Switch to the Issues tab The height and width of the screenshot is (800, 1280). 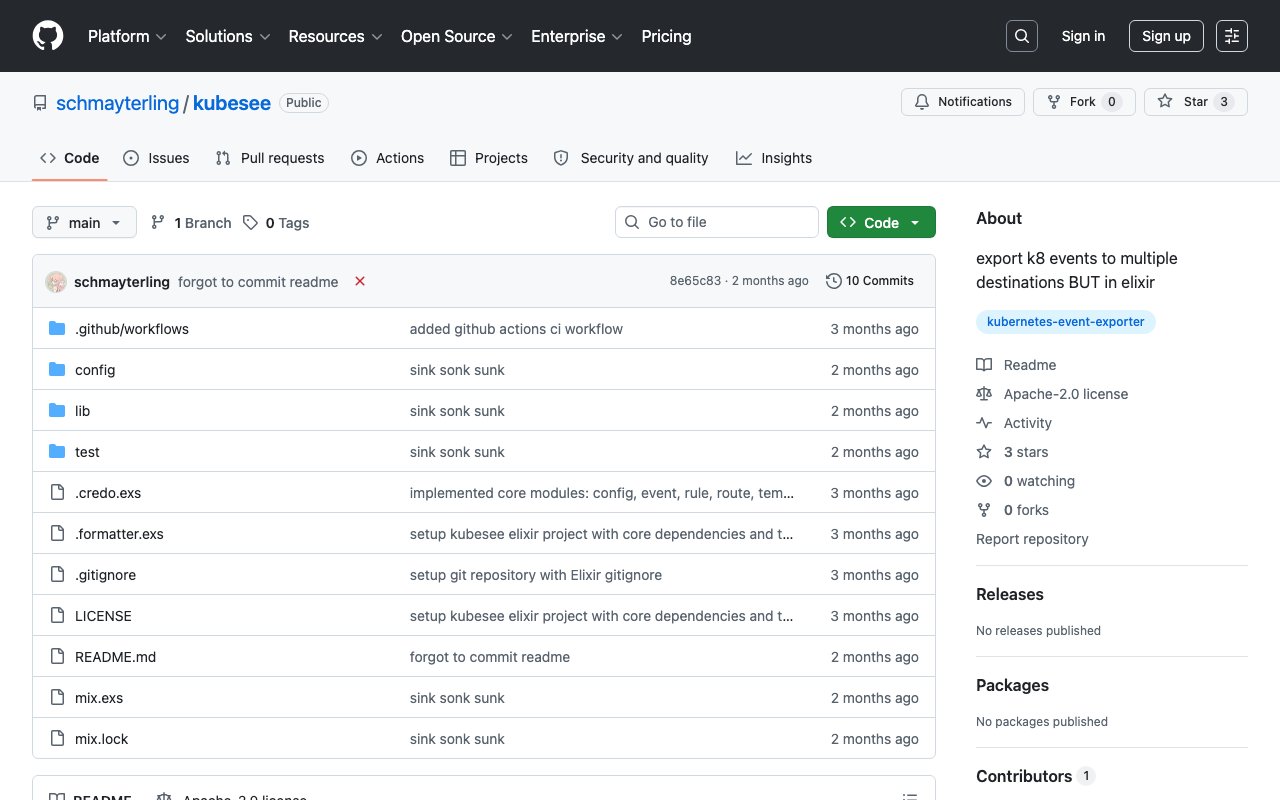coord(156,158)
